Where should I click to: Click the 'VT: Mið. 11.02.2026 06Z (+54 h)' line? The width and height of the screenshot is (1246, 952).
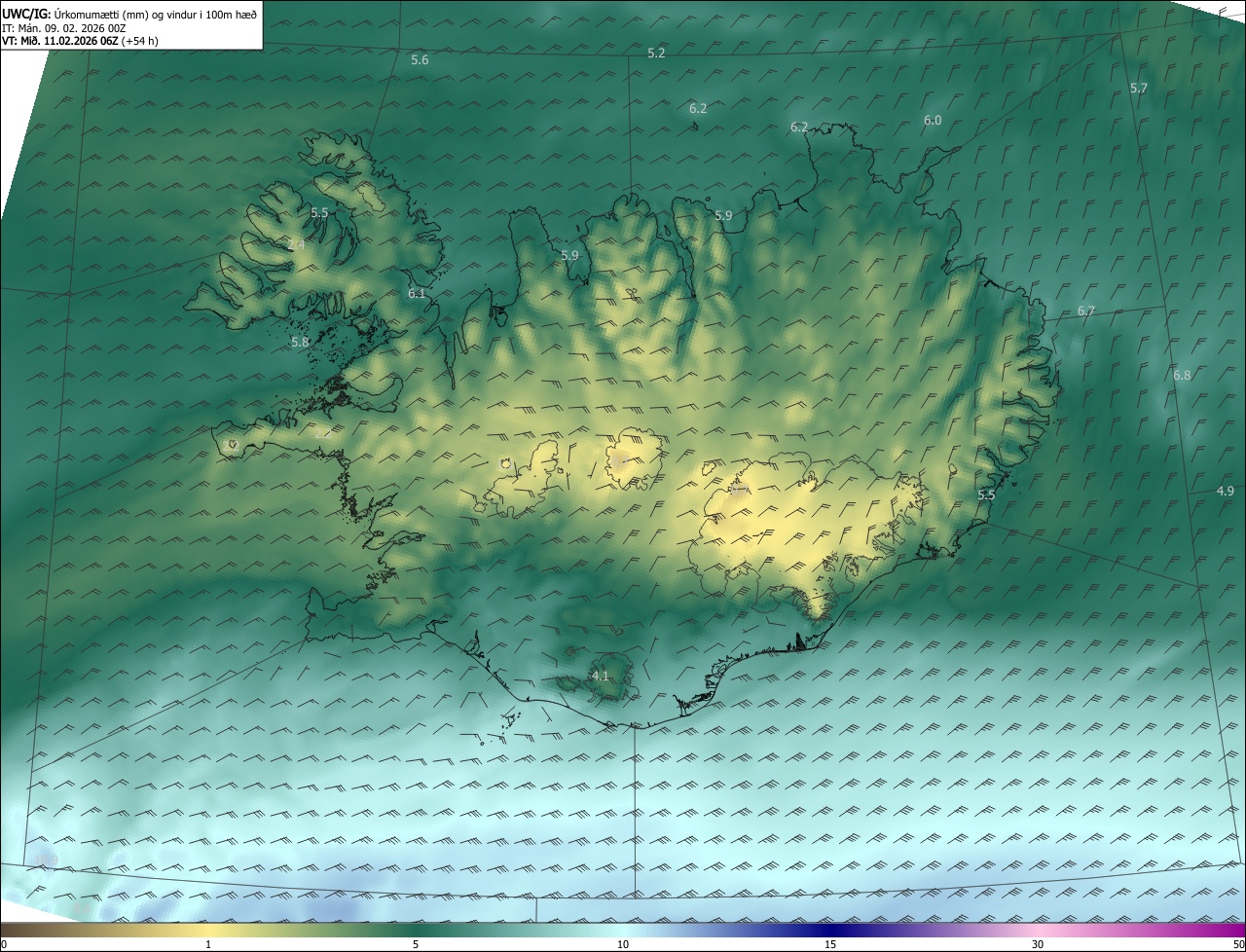81,41
